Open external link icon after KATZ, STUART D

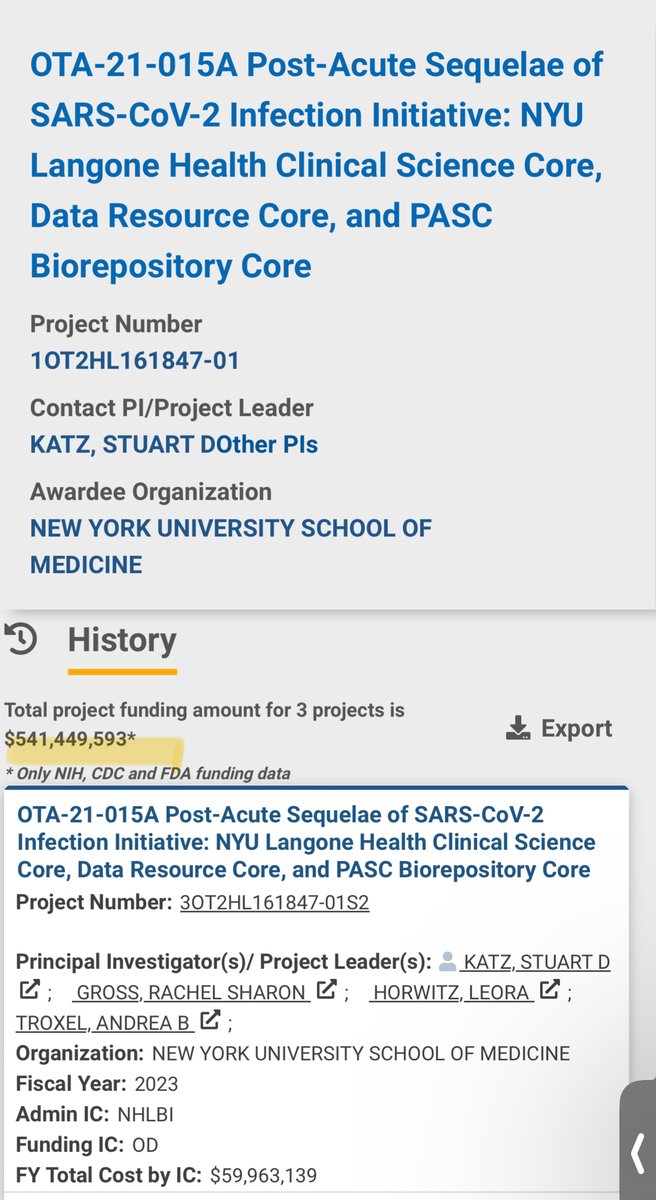(x=29, y=992)
